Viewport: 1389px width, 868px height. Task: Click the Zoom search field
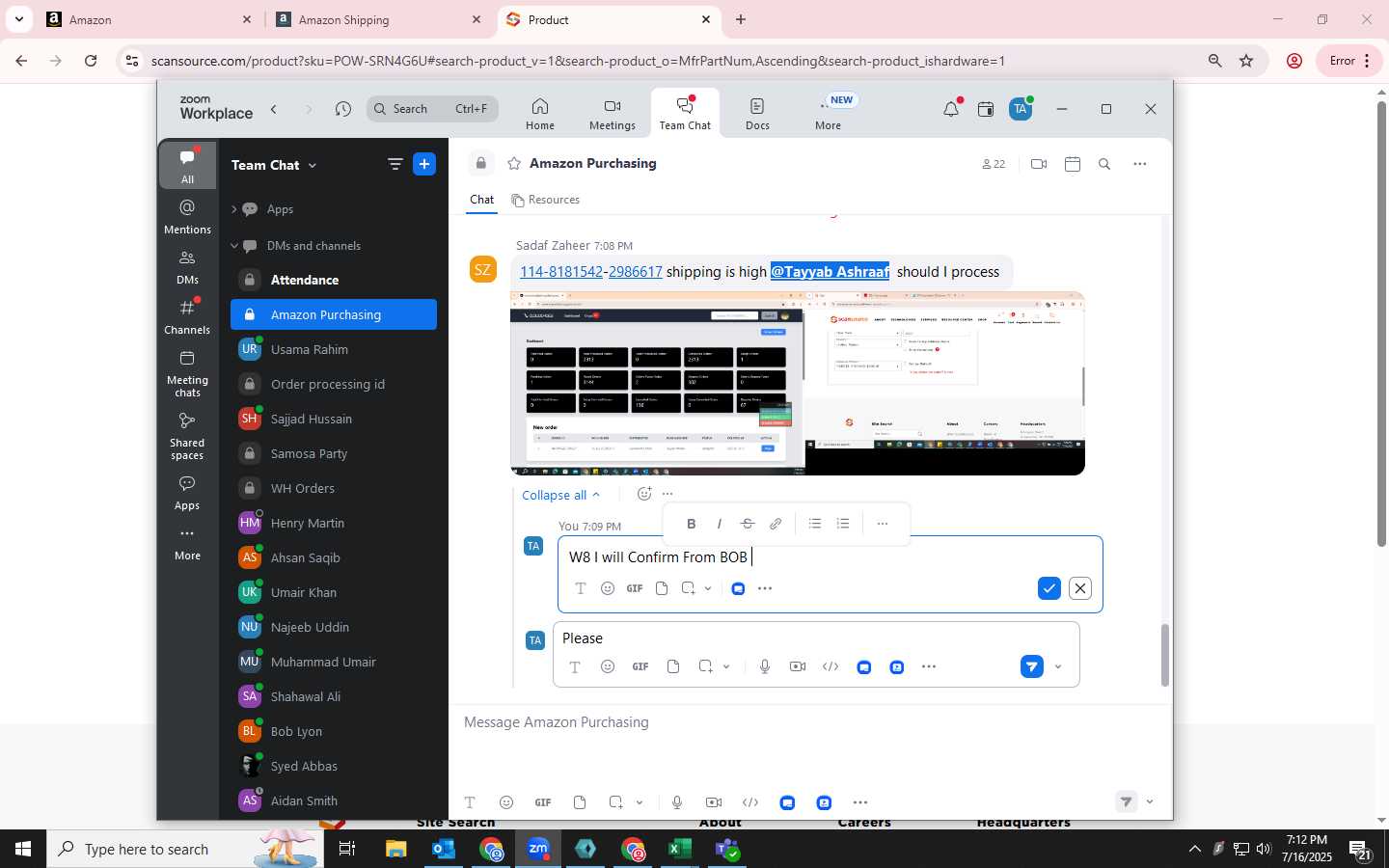(x=432, y=109)
